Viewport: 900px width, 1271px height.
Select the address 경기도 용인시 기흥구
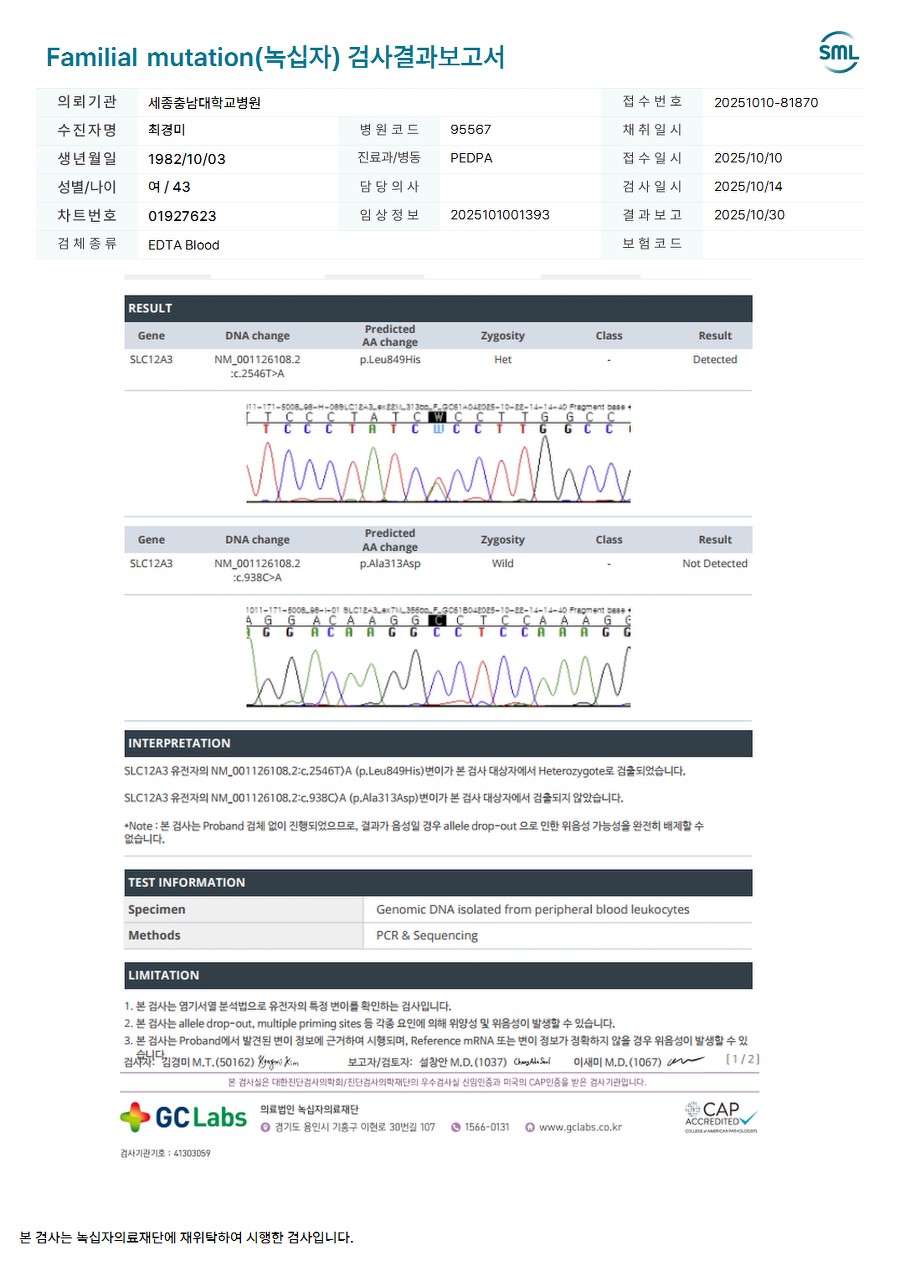355,1127
